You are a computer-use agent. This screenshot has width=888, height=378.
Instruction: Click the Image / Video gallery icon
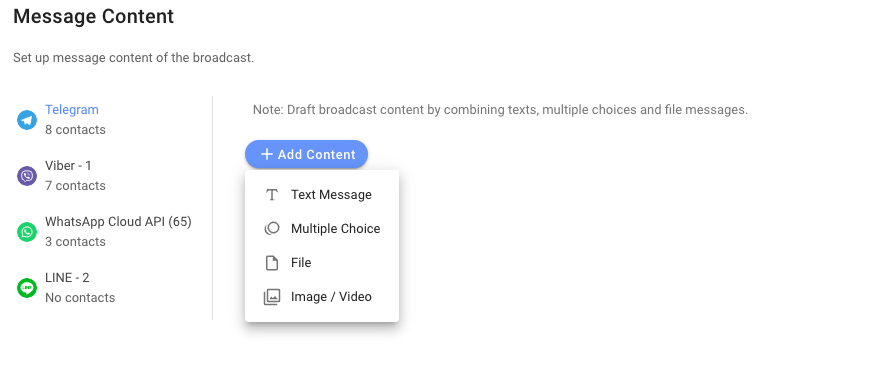coord(272,297)
